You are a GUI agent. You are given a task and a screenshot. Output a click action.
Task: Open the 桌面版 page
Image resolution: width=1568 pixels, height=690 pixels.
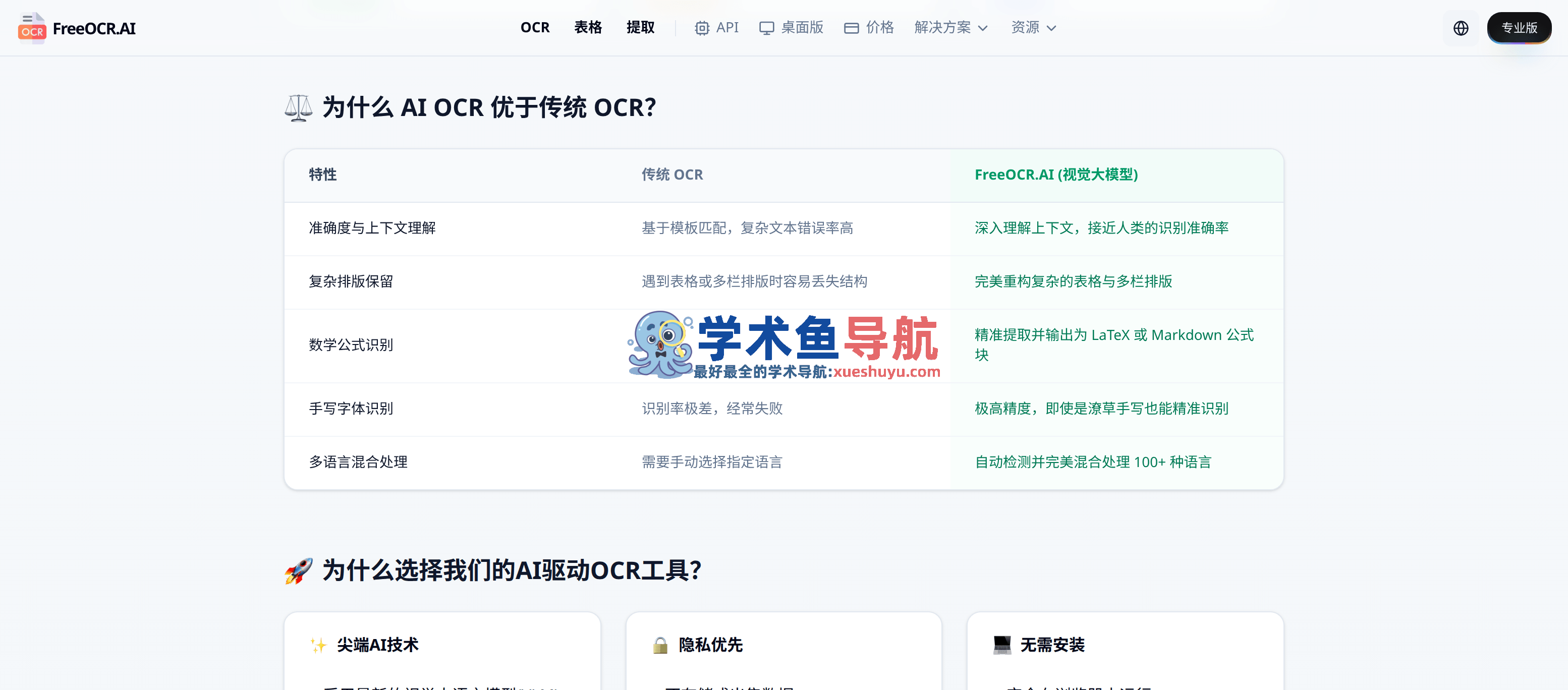(x=802, y=27)
